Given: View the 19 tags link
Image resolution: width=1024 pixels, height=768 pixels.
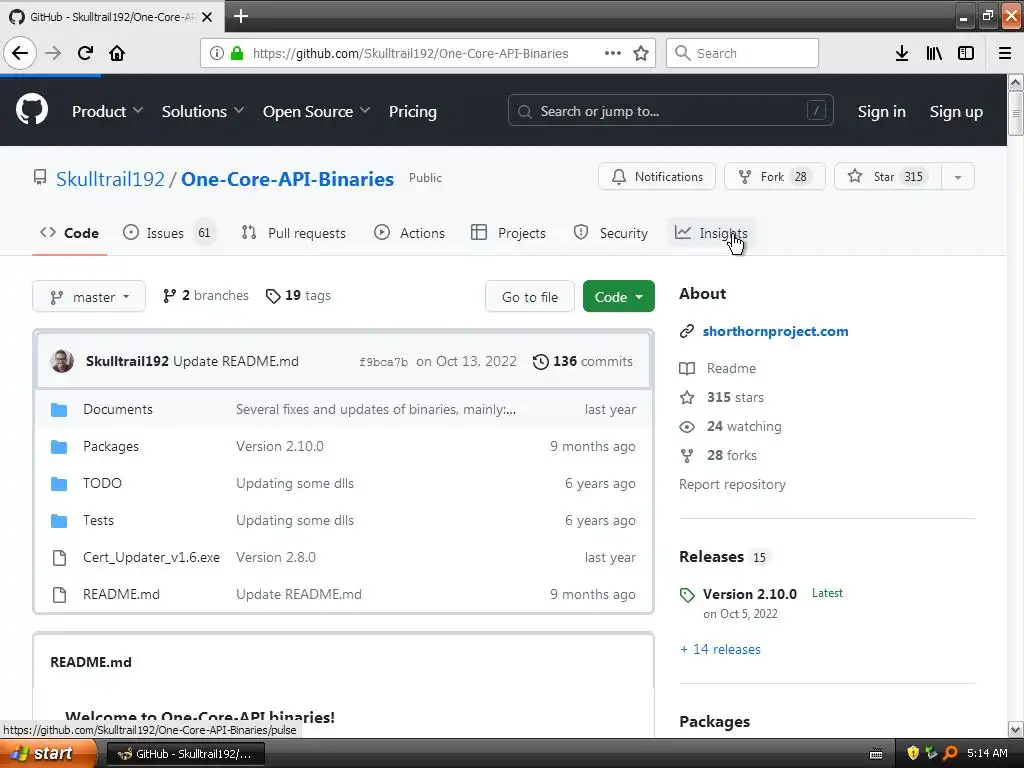Looking at the screenshot, I should point(298,296).
